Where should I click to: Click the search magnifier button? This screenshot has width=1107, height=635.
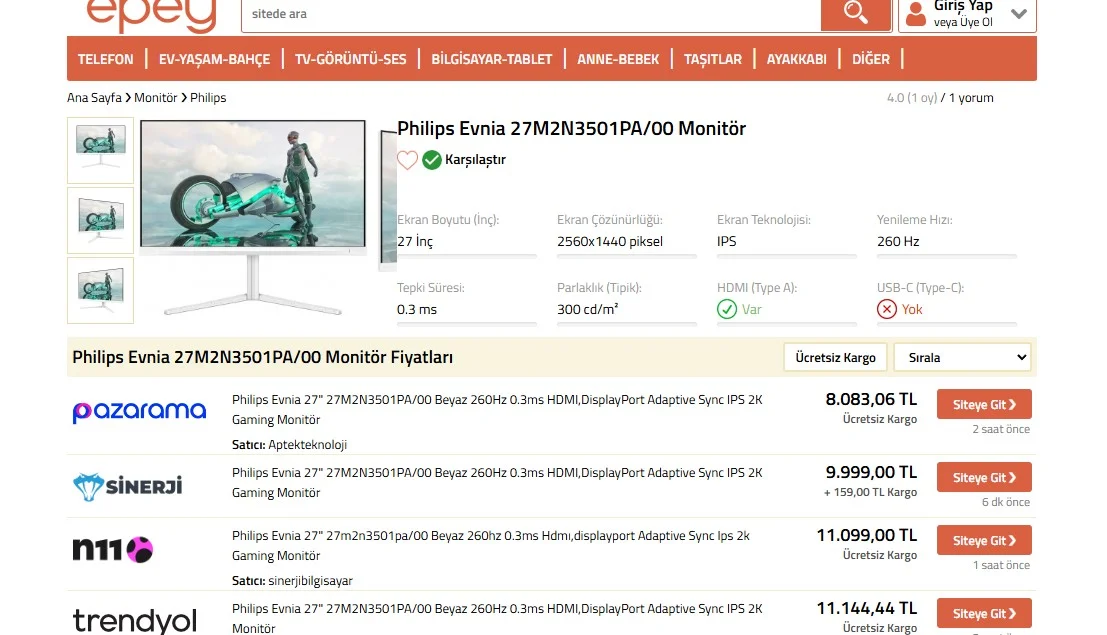click(x=856, y=14)
